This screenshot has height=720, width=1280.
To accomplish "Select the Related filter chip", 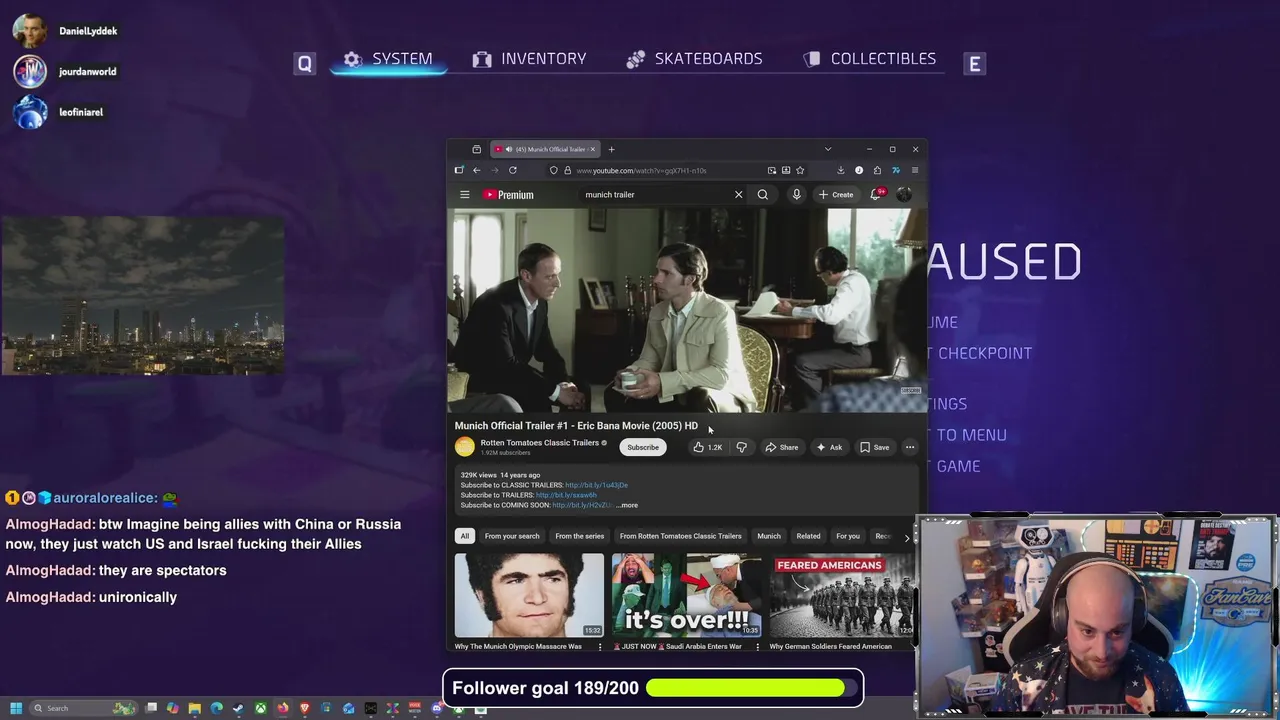I will [808, 536].
